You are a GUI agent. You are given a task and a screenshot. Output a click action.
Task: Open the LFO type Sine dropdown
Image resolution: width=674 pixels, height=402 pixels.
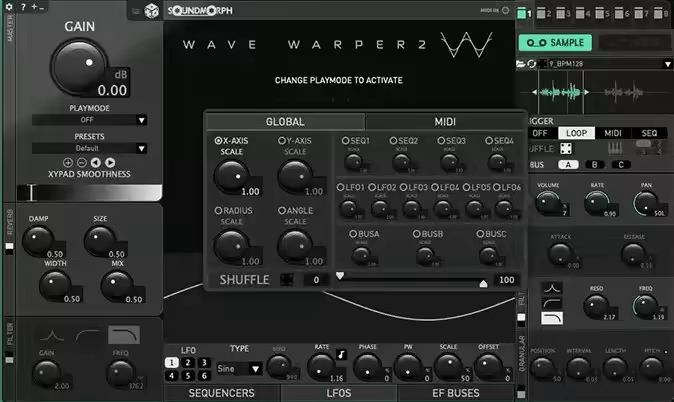click(241, 368)
